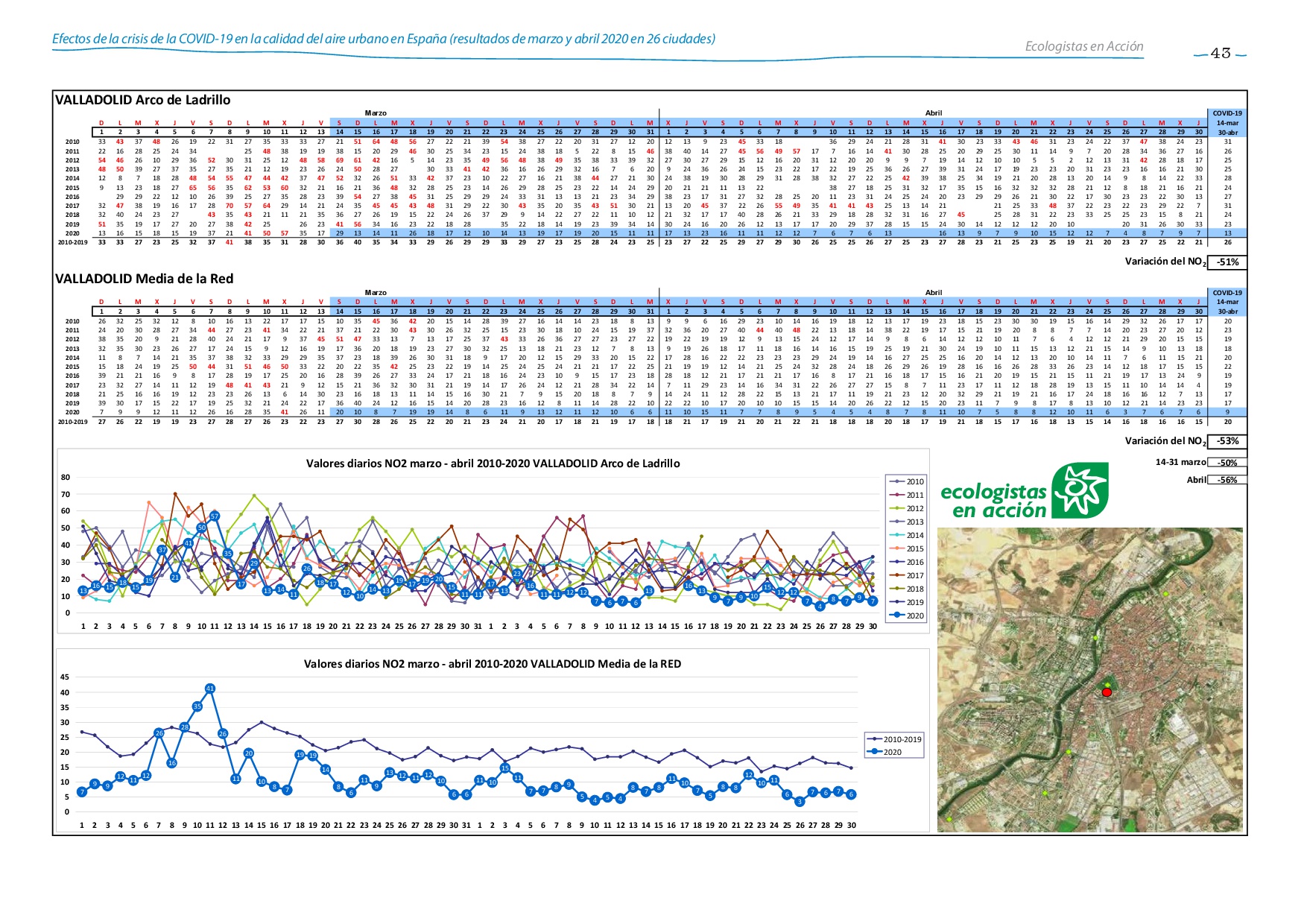Viewport: 1307px width, 924px height.
Task: Click the lowest data point 3 in Media de la RED chart
Action: coord(800,802)
